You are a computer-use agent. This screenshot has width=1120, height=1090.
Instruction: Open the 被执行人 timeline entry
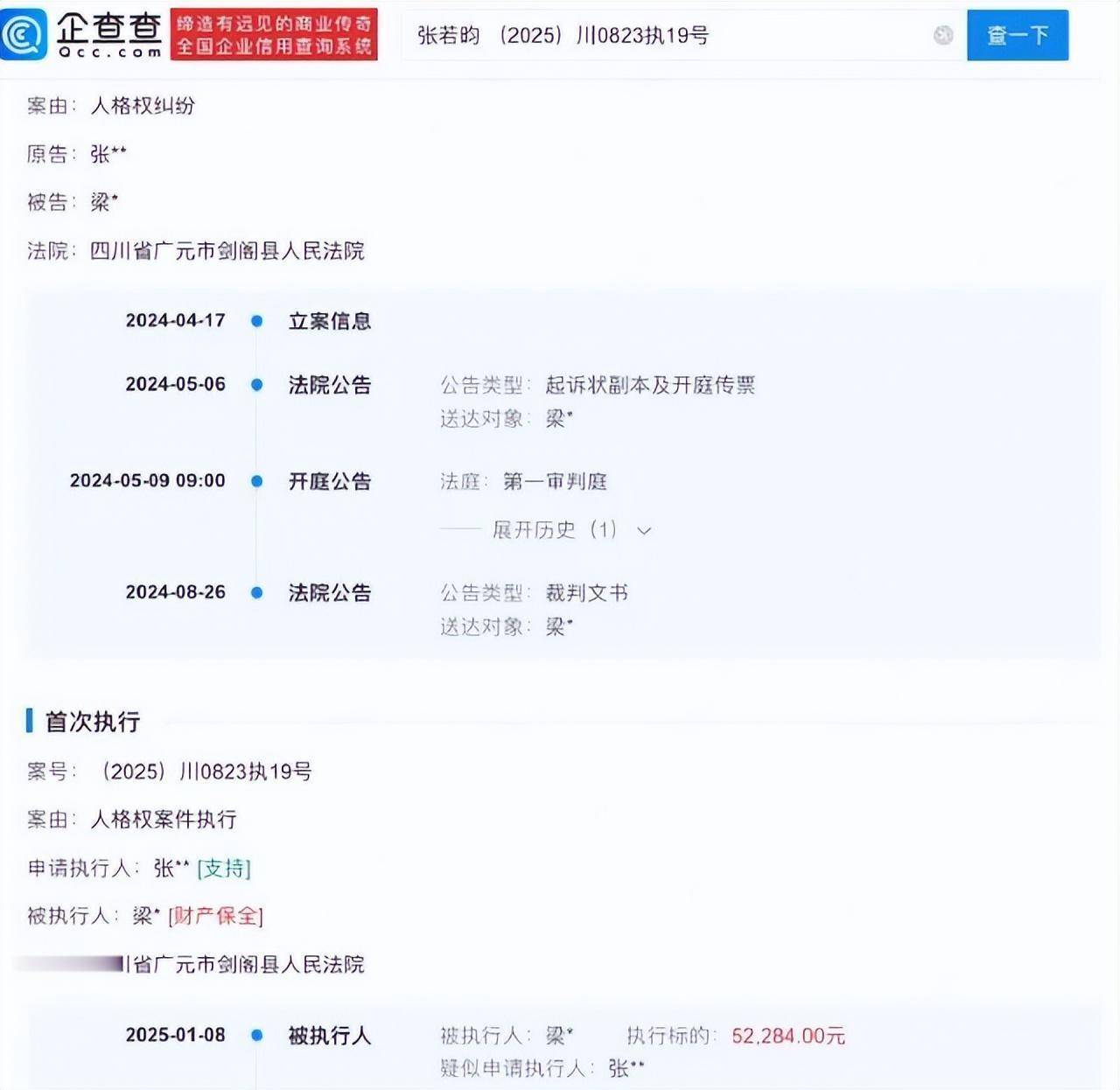click(330, 1036)
